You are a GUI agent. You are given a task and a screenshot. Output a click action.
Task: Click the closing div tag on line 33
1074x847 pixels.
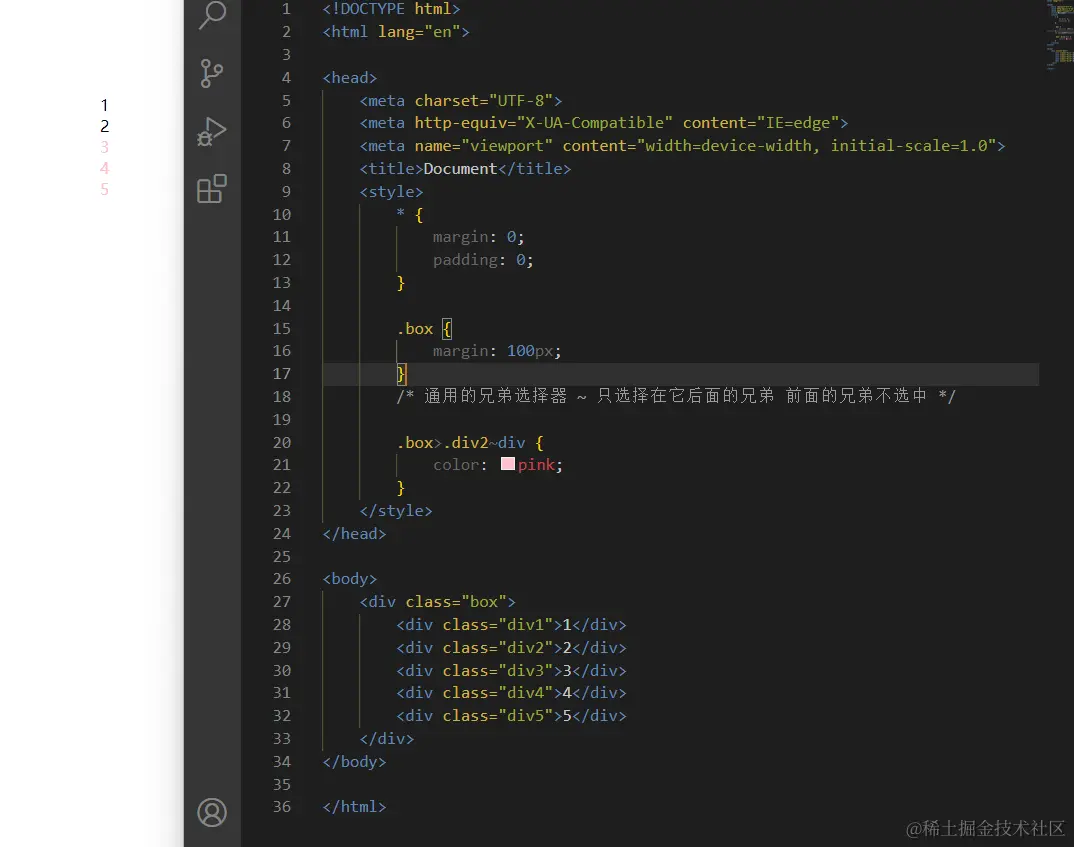pyautogui.click(x=386, y=739)
